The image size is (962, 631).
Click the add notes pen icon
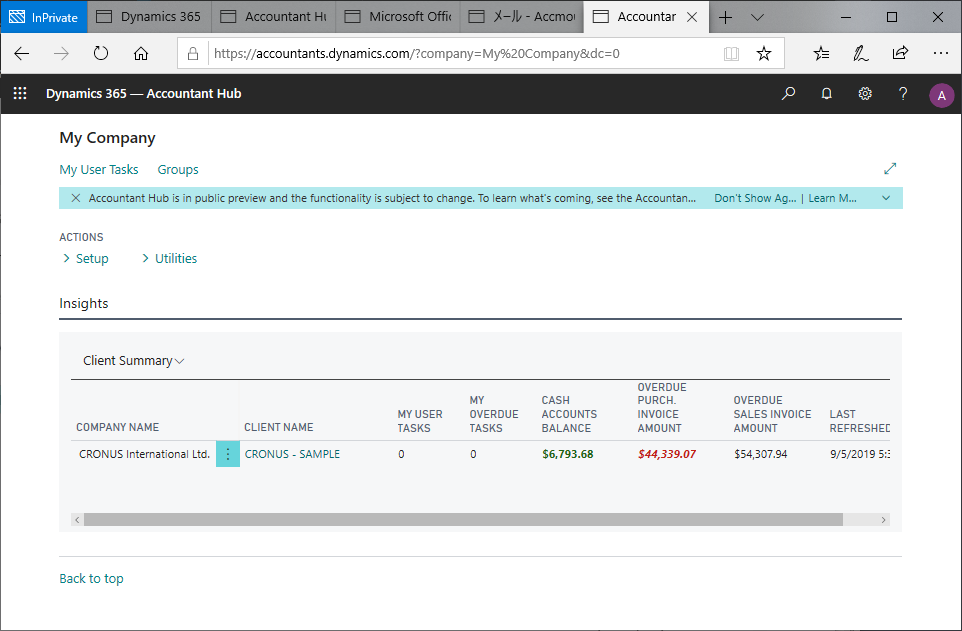coord(861,53)
